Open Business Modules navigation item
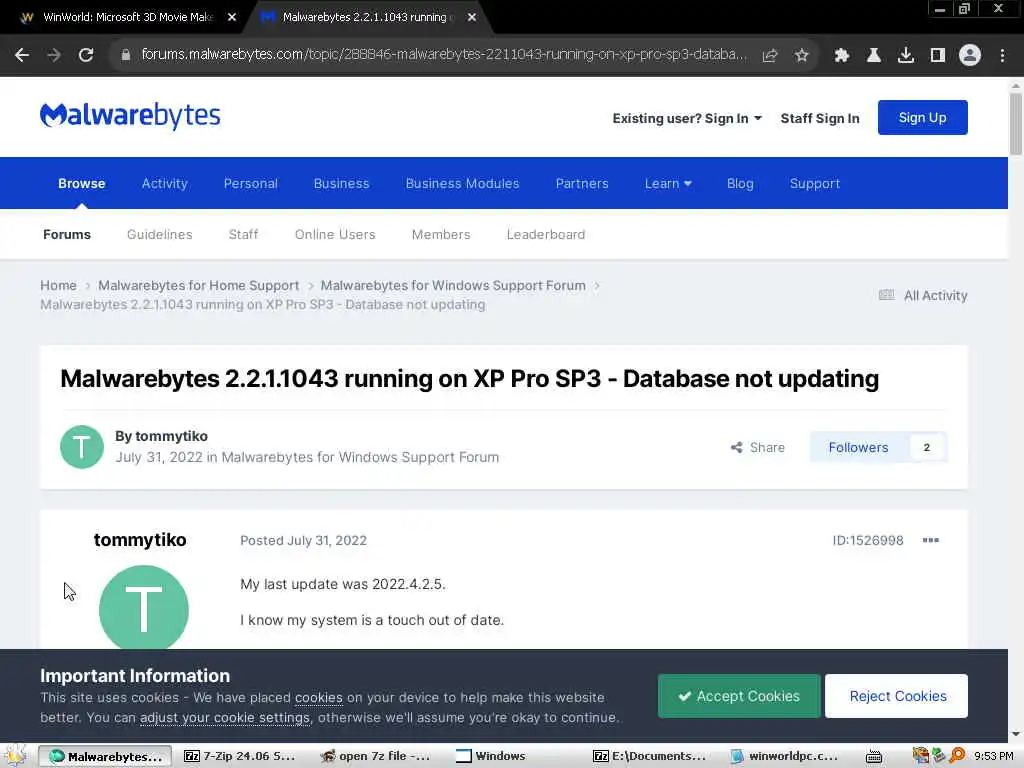The height and width of the screenshot is (768, 1024). 462,184
